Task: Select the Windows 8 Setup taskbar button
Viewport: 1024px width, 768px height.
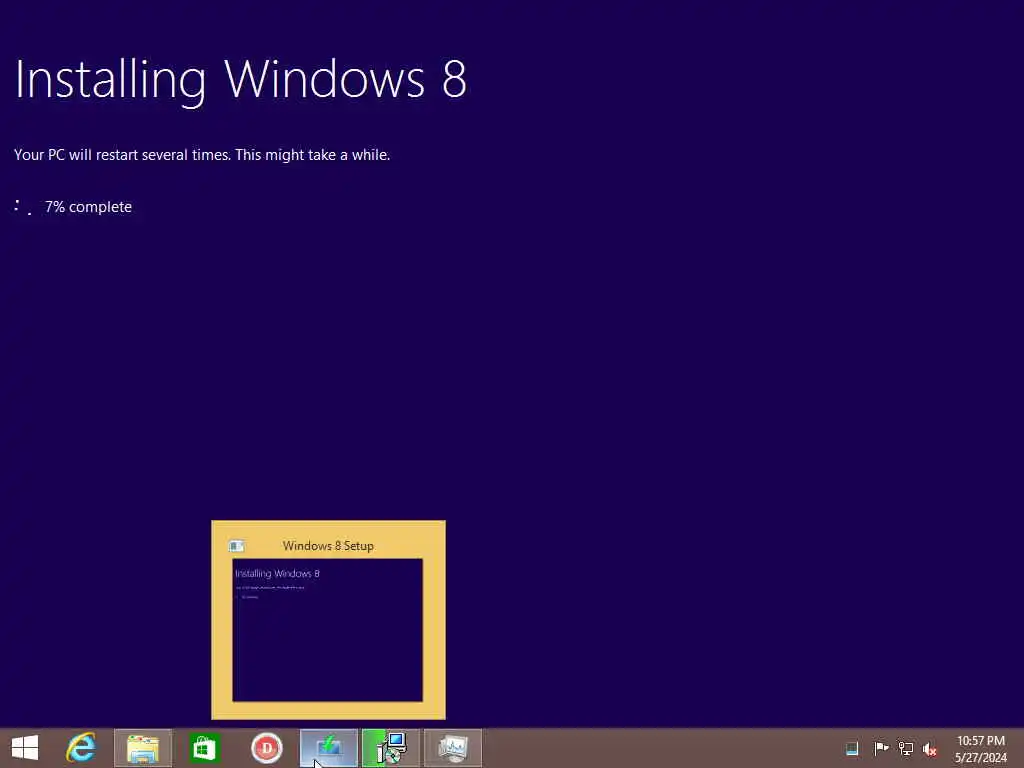Action: (328, 748)
